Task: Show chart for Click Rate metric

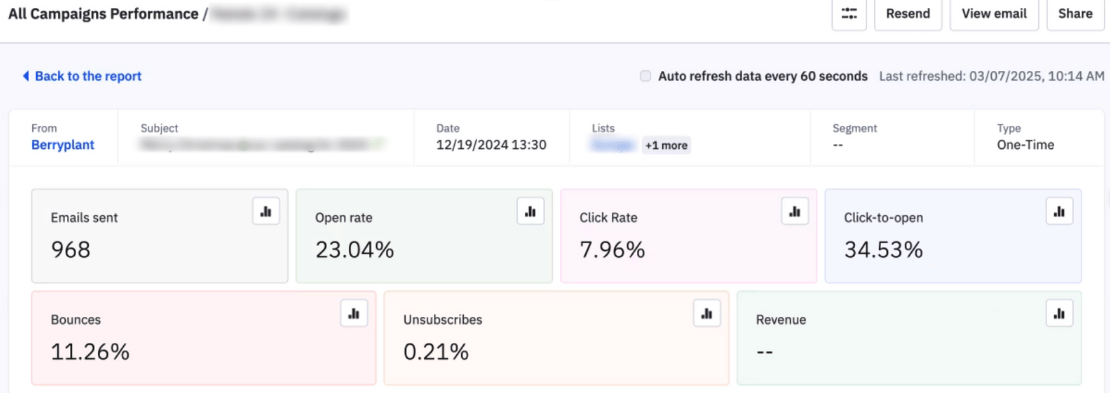Action: point(795,211)
